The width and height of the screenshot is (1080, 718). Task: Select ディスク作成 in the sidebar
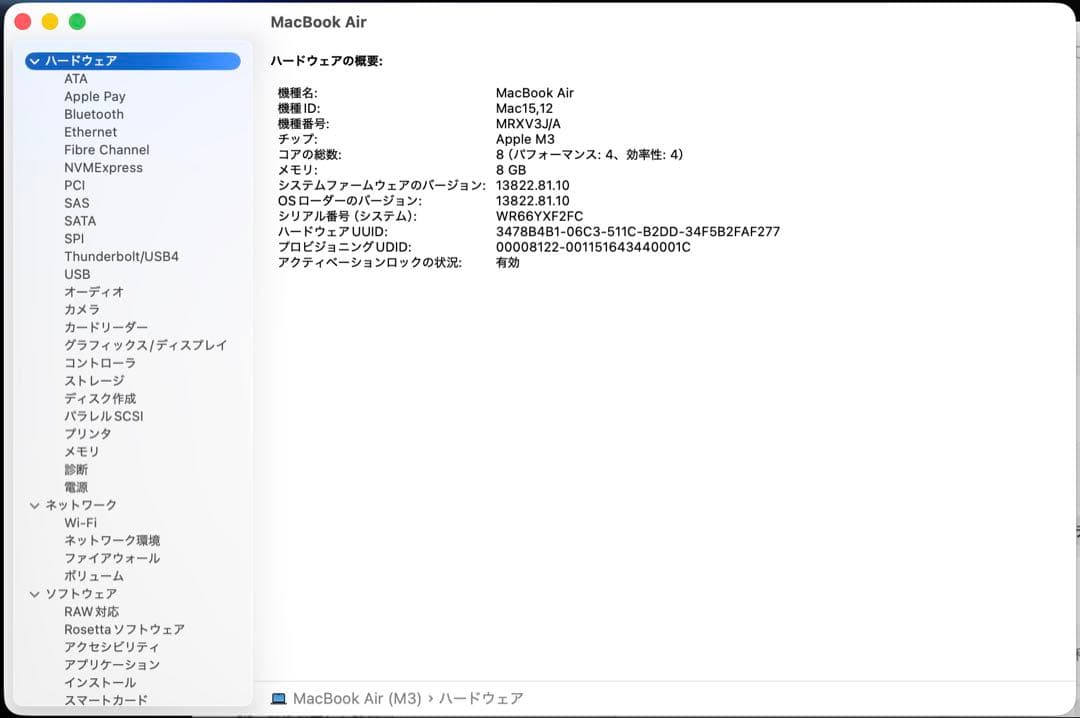click(100, 399)
